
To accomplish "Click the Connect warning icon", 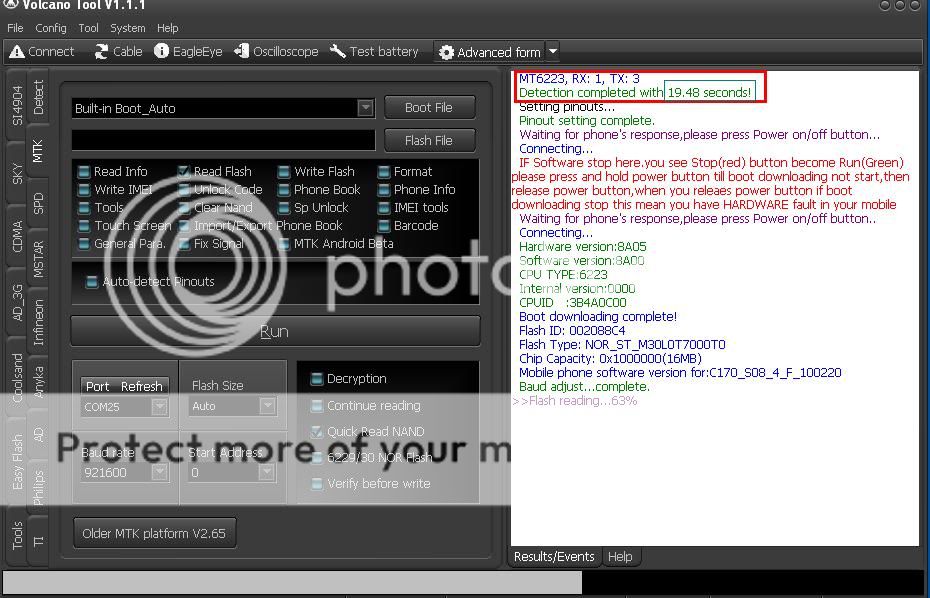I will pos(17,52).
